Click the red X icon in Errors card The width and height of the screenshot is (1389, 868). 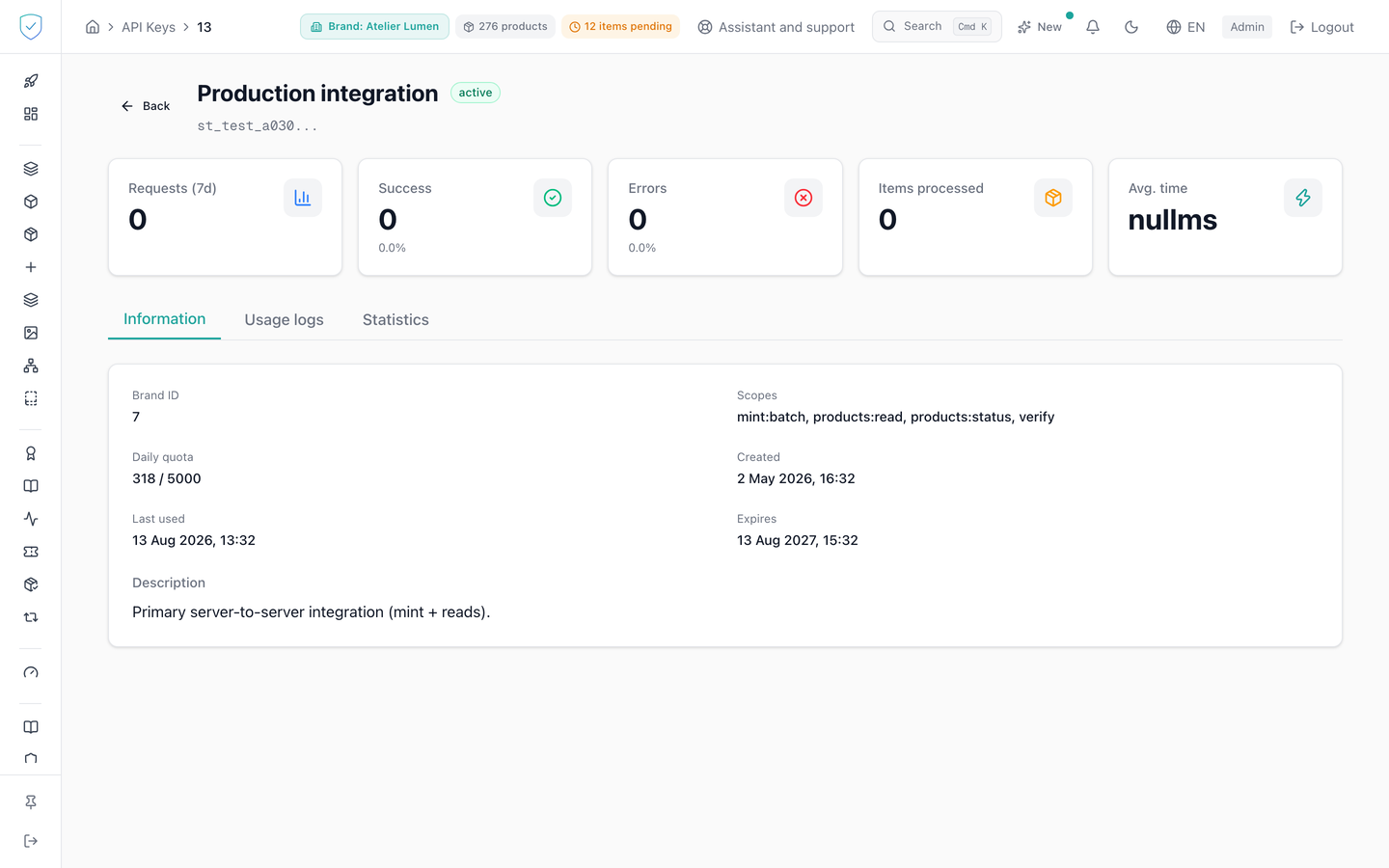803,198
